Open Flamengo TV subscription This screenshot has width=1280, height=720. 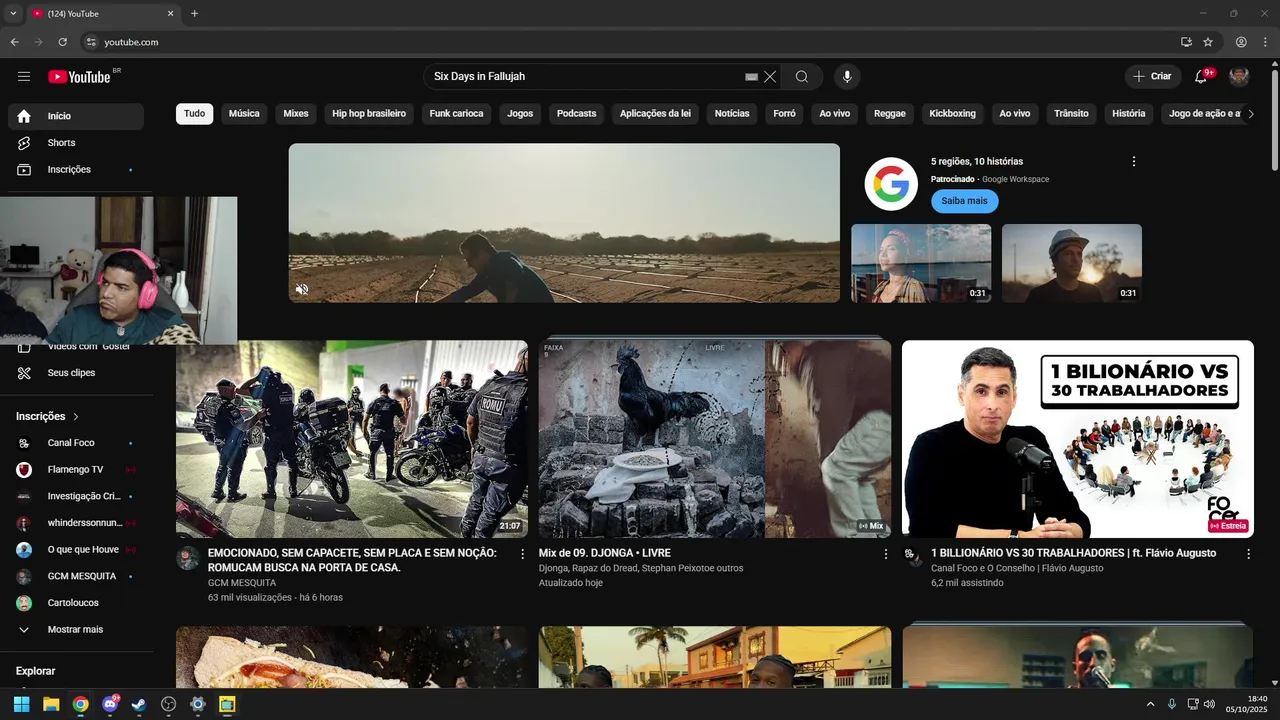click(76, 470)
